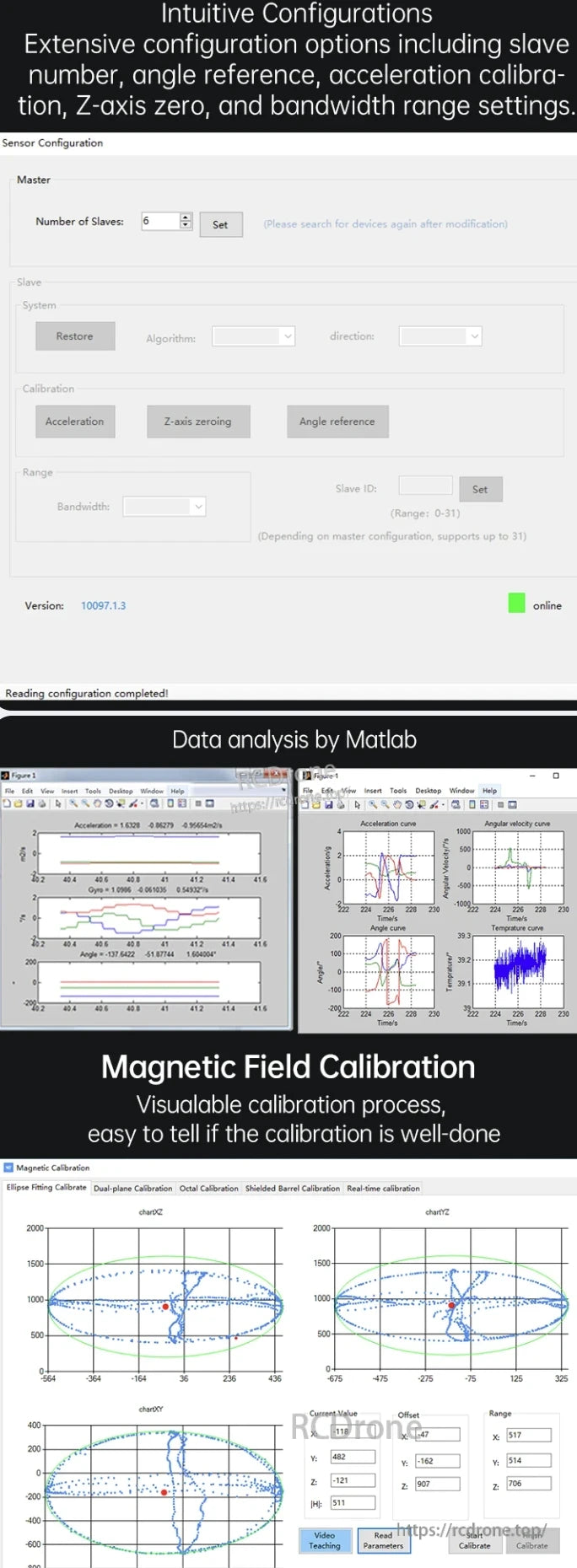The height and width of the screenshot is (1568, 577).
Task: Select Zoom Out tool in left Figure 1 toolbar
Action: [x=85, y=803]
